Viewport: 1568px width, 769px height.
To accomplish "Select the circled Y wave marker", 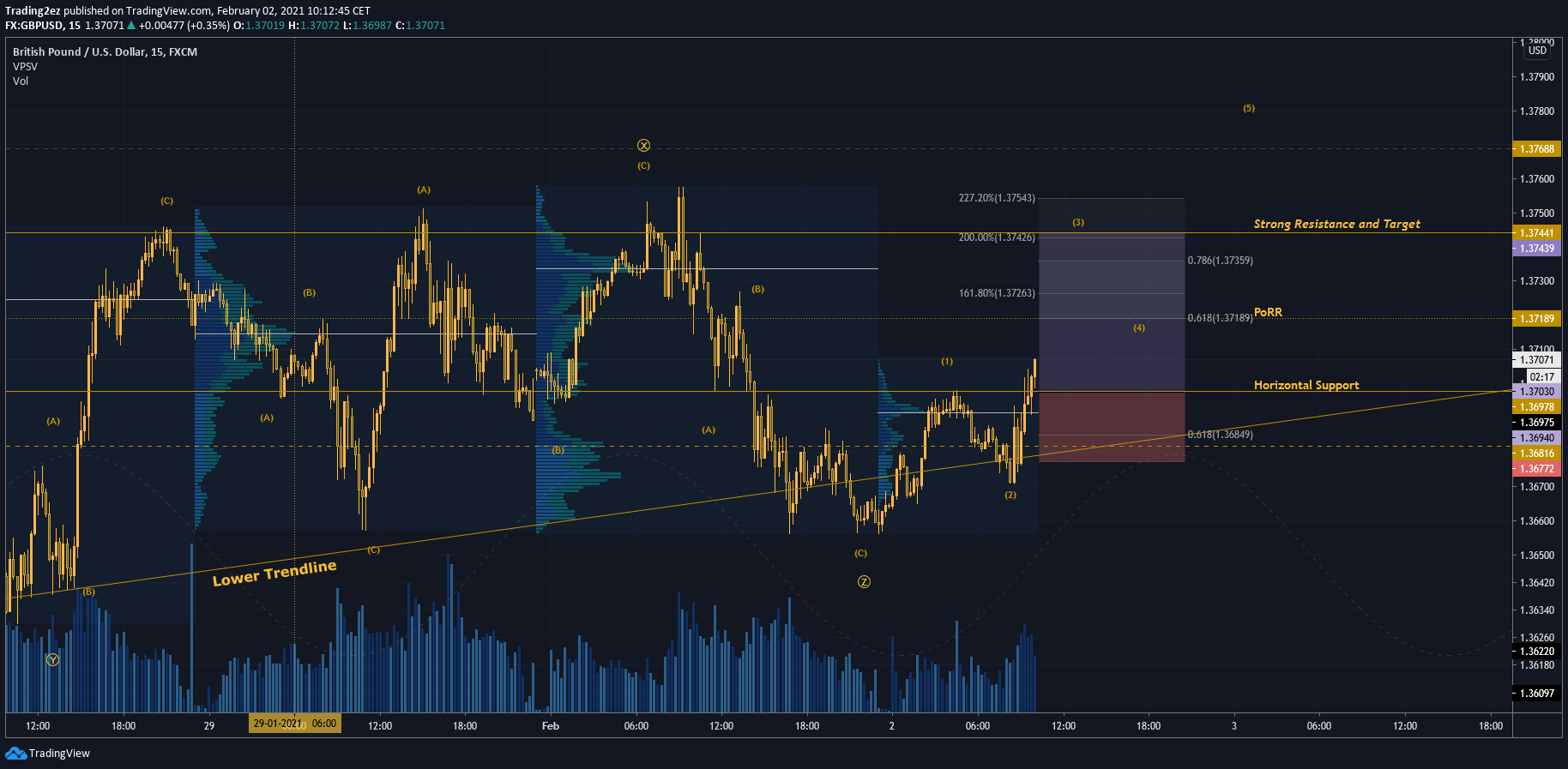I will pos(52,660).
